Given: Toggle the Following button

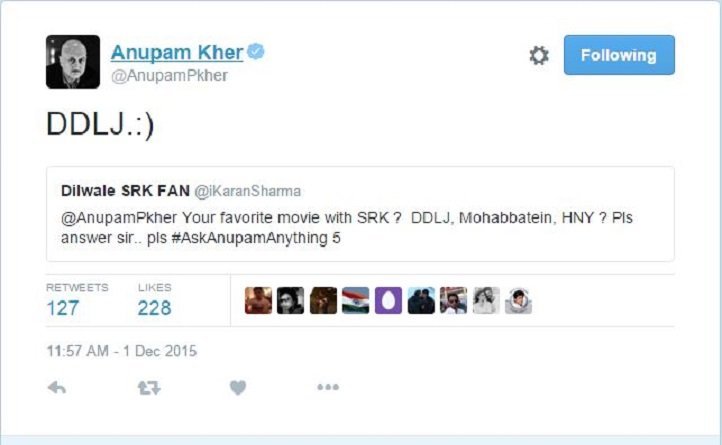Looking at the screenshot, I should [x=619, y=55].
